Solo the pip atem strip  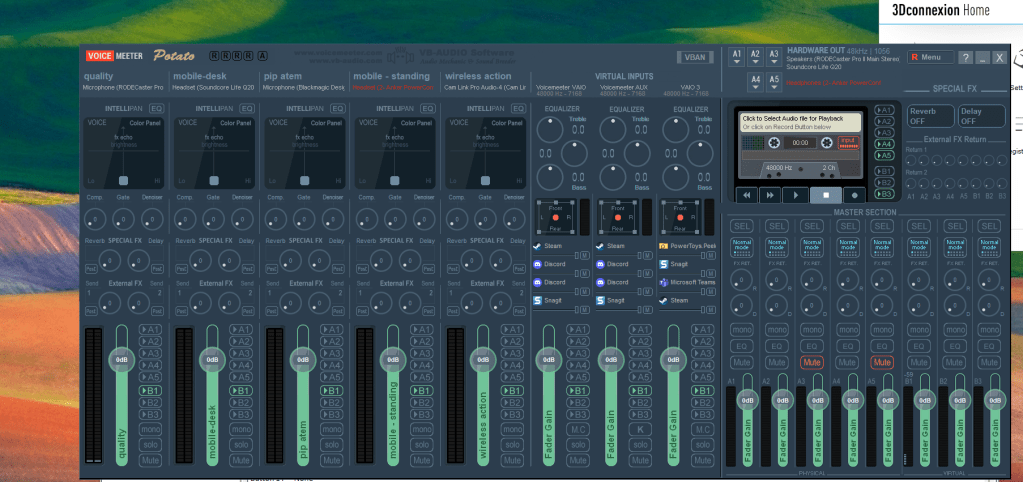click(x=331, y=445)
